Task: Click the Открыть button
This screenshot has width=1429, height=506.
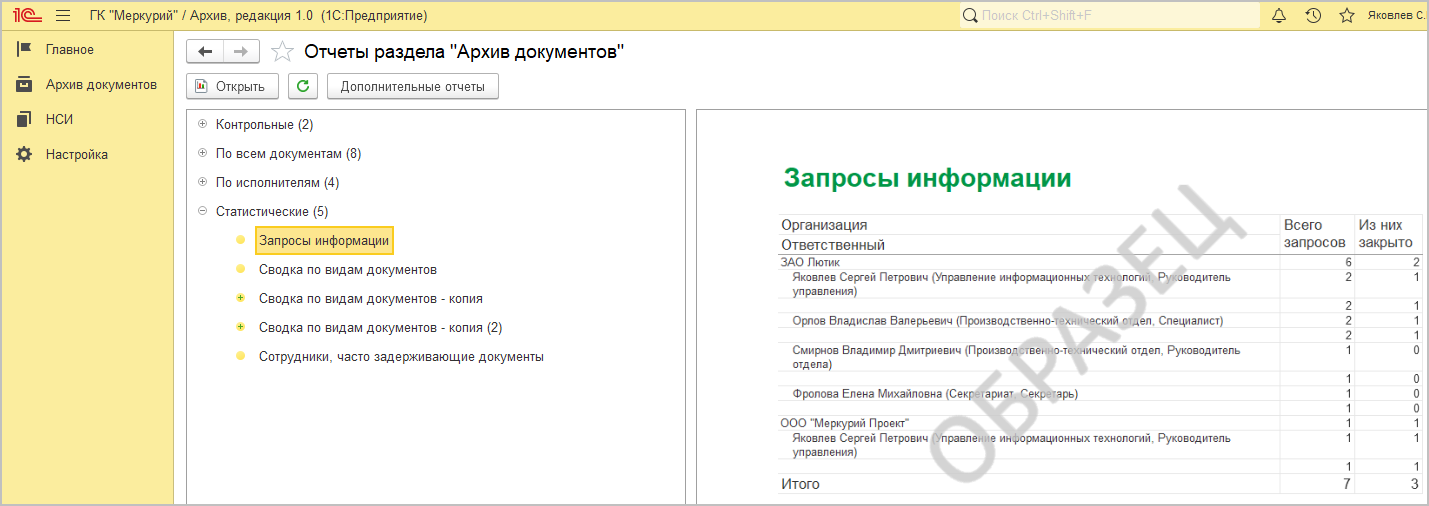Action: click(232, 86)
